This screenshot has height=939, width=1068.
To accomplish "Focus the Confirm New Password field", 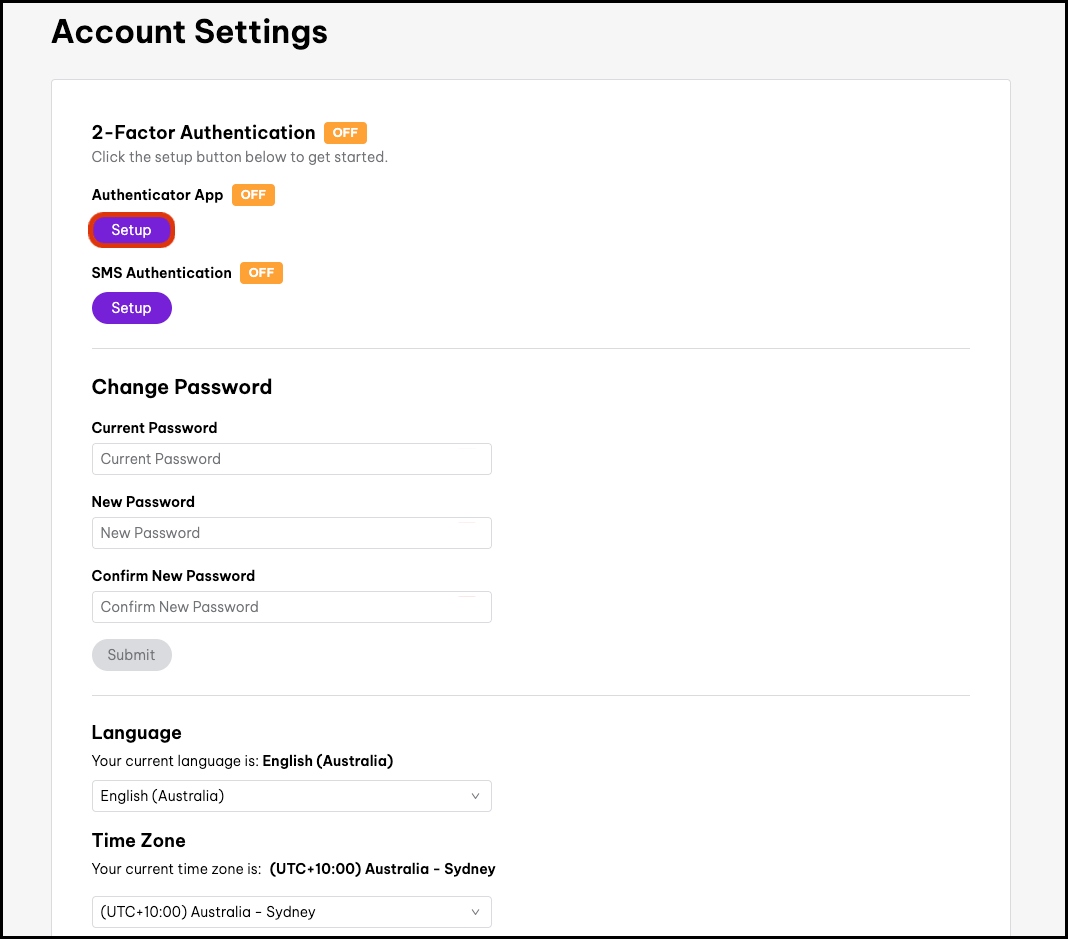I will coord(291,607).
